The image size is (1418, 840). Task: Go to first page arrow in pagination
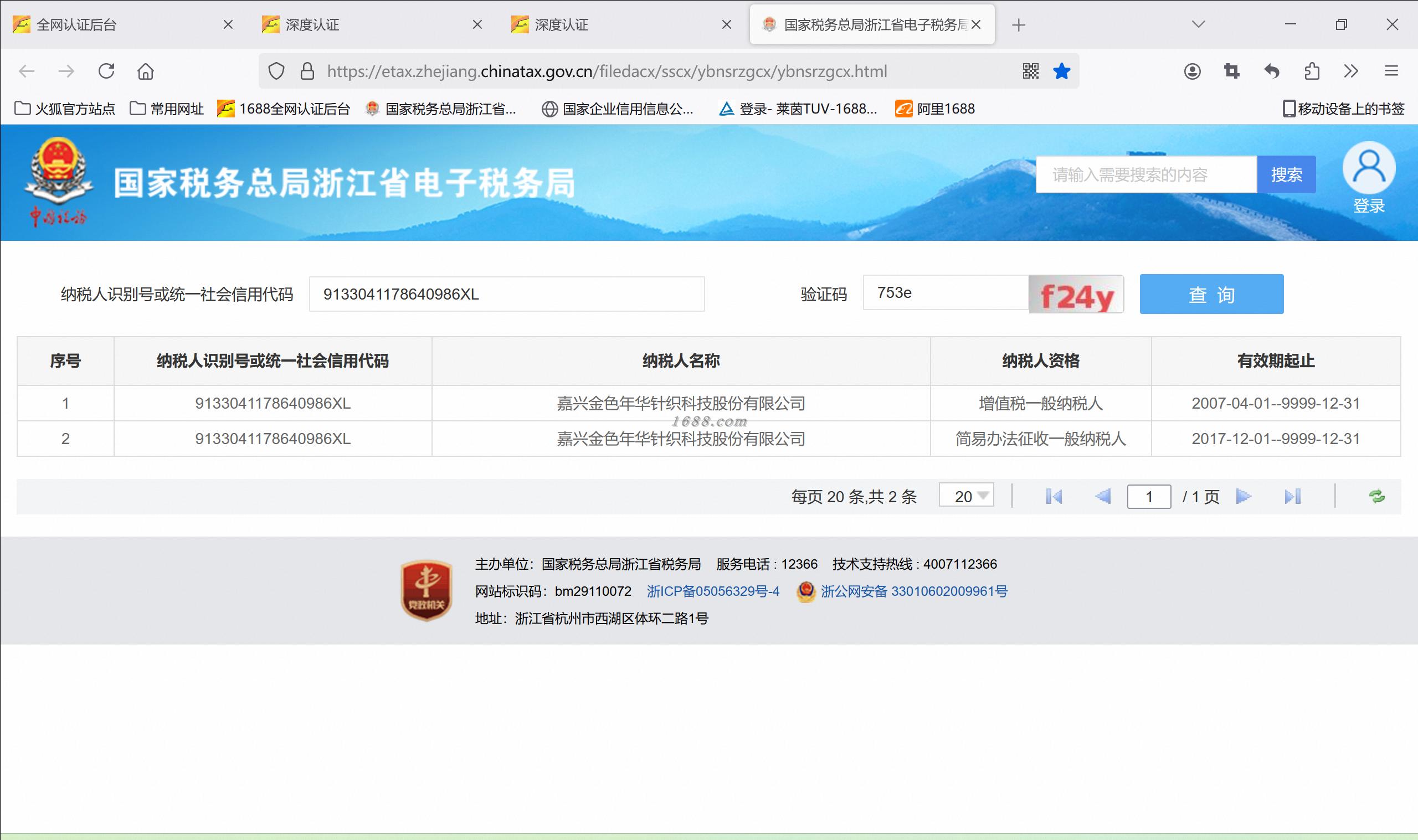coord(1054,497)
